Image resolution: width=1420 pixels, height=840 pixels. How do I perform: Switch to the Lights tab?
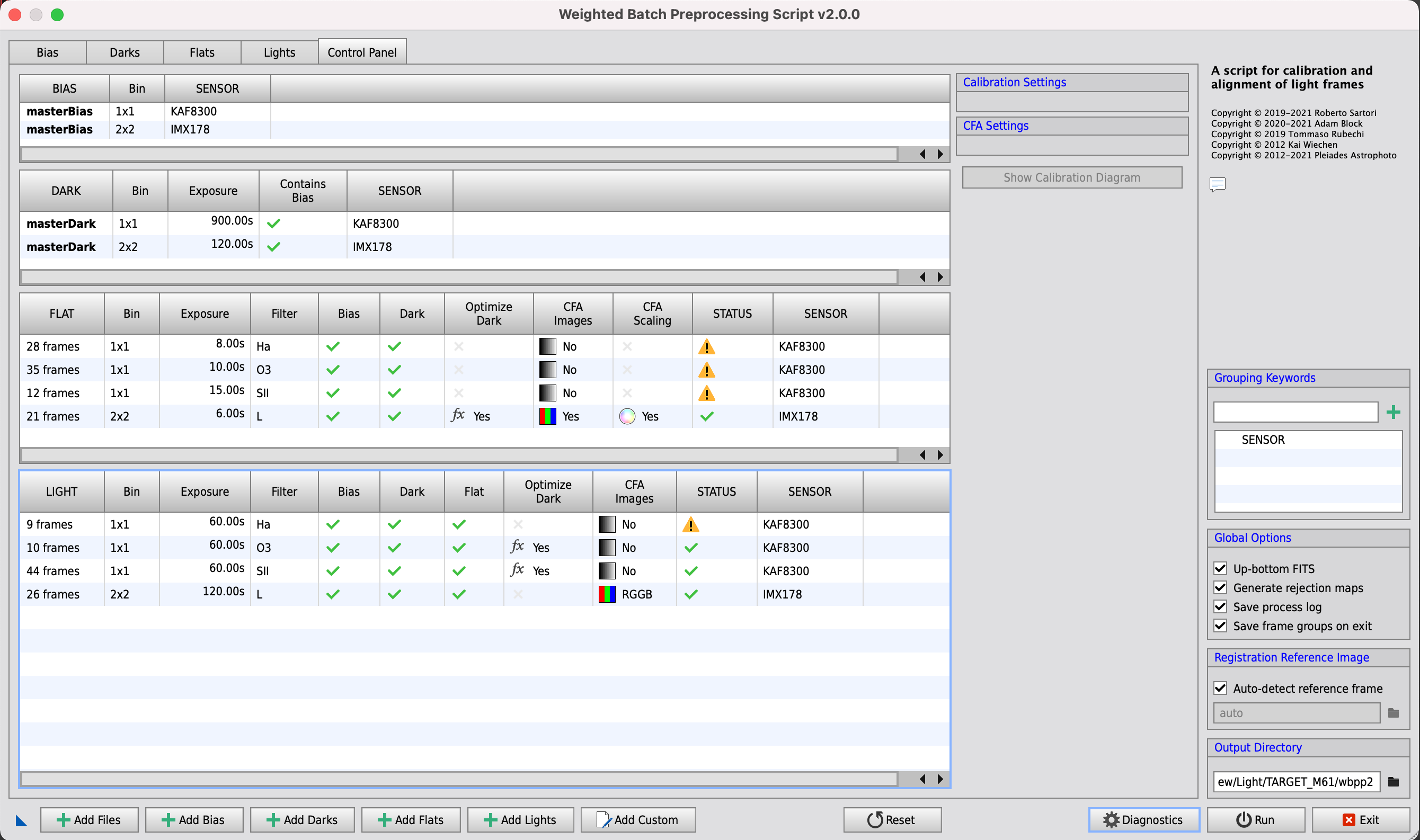point(280,52)
